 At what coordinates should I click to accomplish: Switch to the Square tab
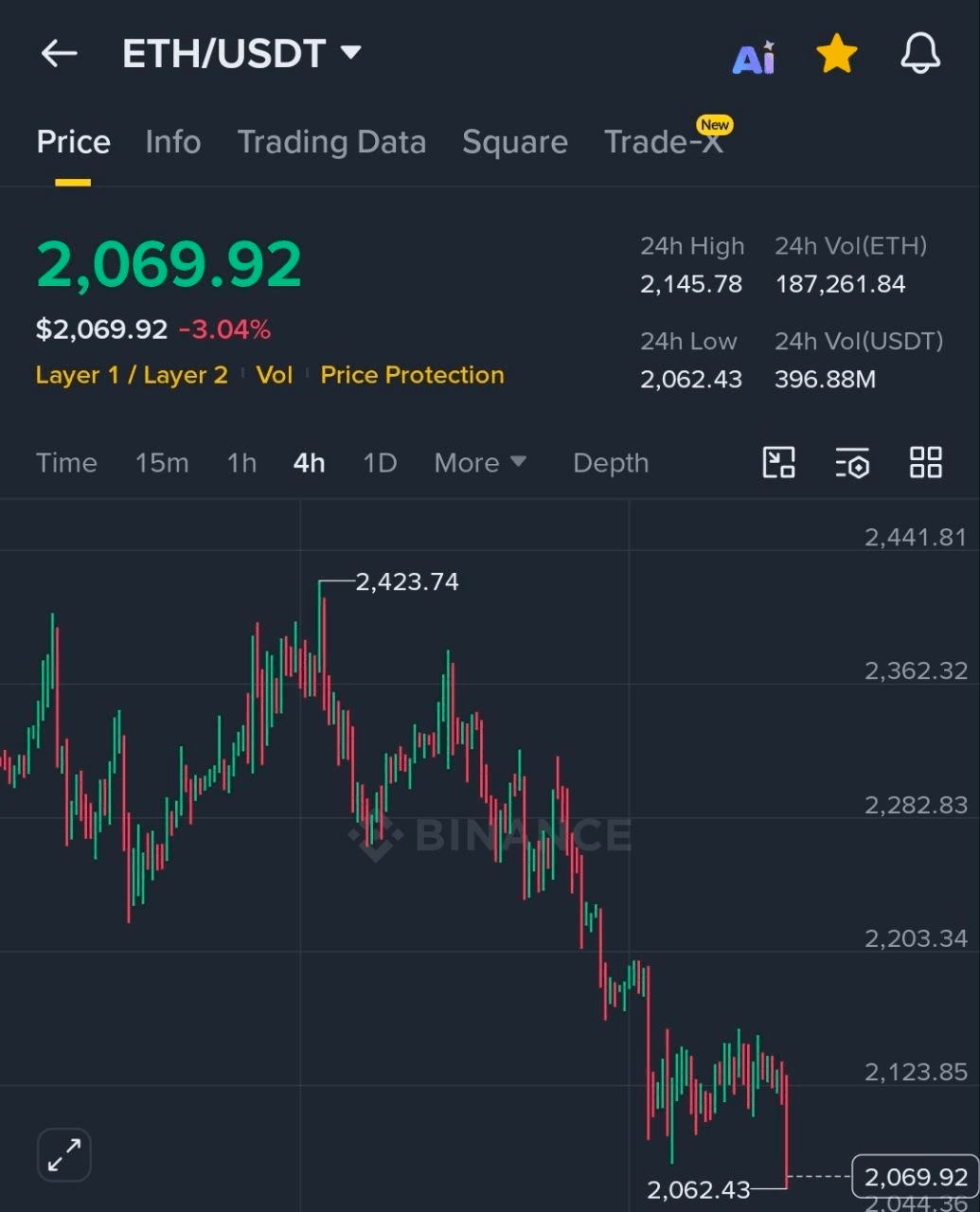pyautogui.click(x=515, y=142)
